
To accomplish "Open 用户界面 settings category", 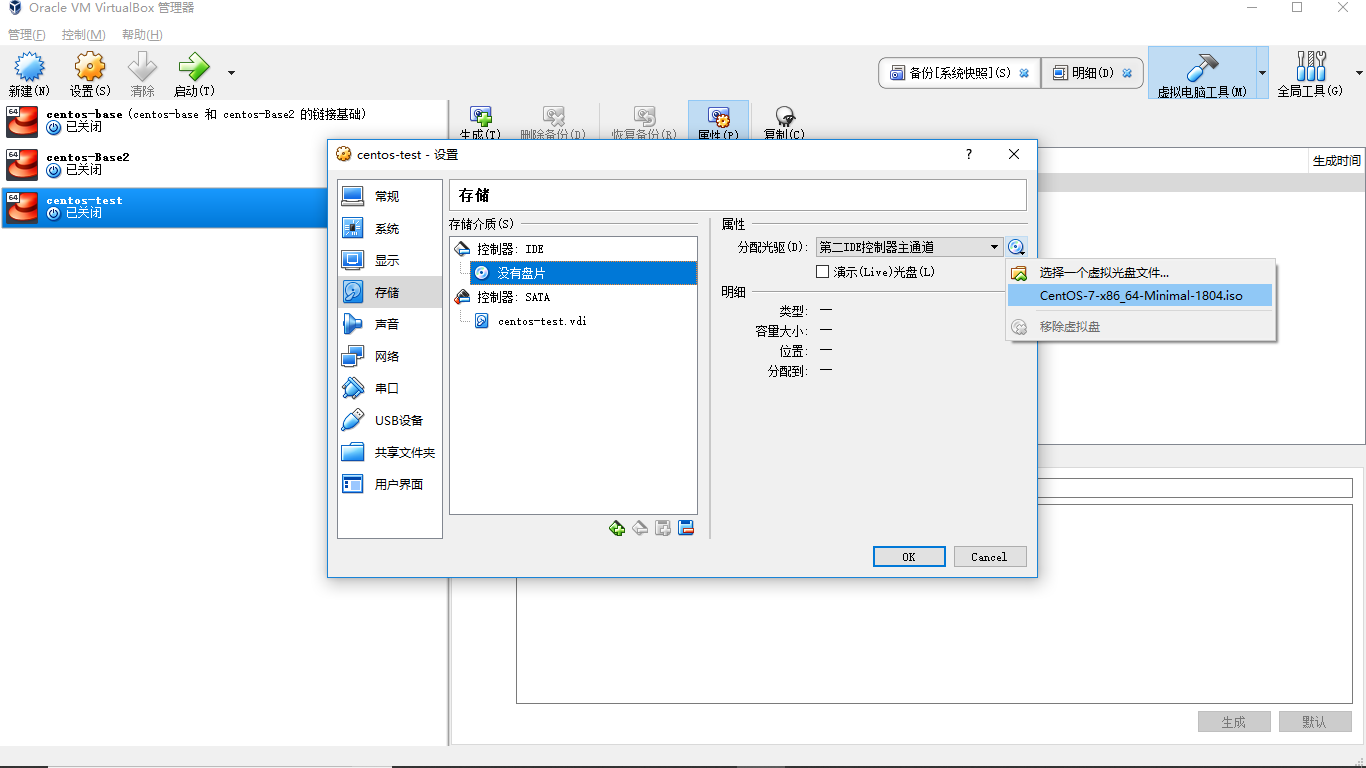I will point(390,484).
